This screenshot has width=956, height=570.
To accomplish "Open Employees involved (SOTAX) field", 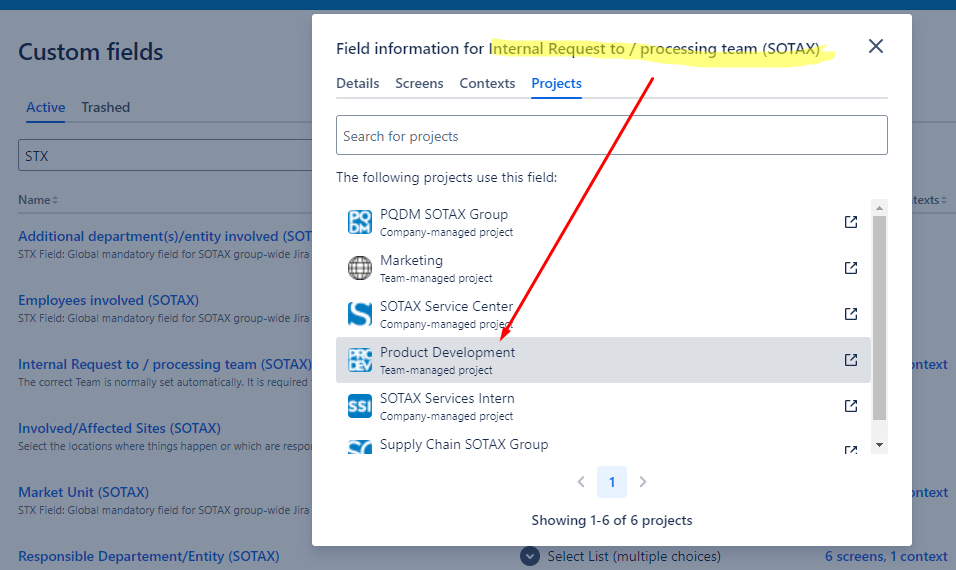I will (x=109, y=300).
